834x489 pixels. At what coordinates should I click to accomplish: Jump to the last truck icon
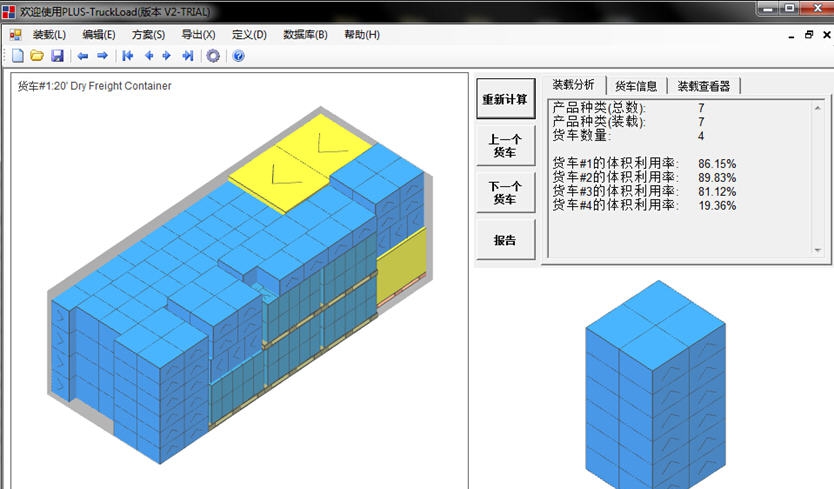click(187, 56)
